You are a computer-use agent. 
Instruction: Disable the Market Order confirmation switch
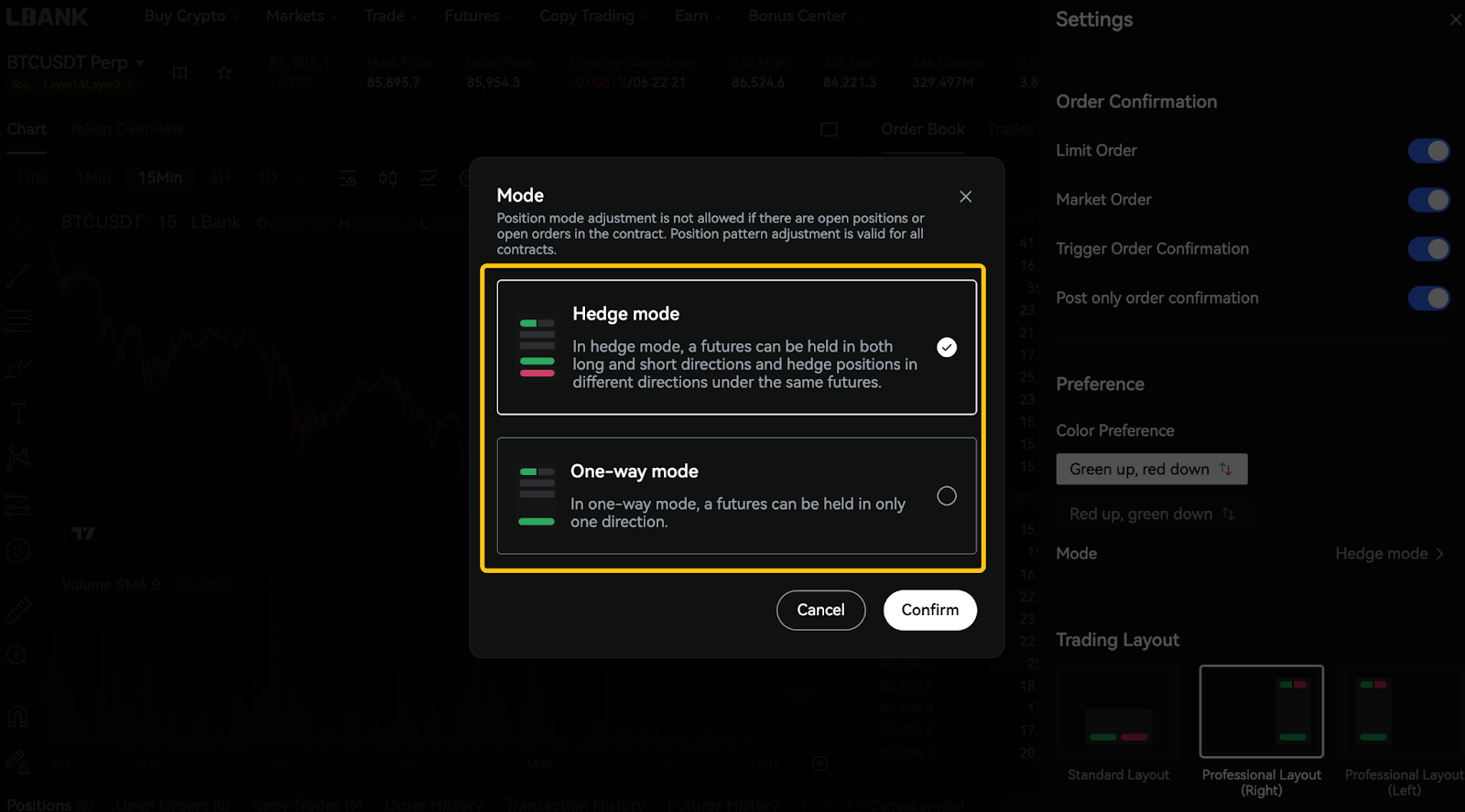click(x=1428, y=200)
